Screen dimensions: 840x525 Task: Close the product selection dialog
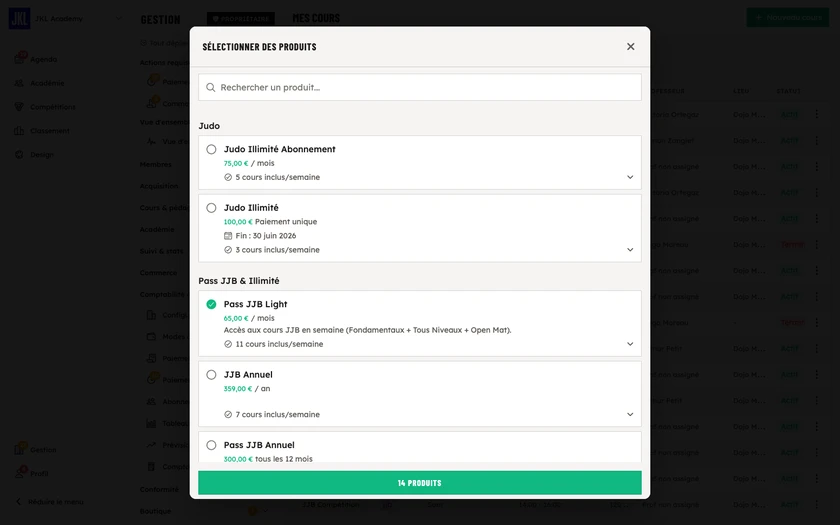coord(631,47)
